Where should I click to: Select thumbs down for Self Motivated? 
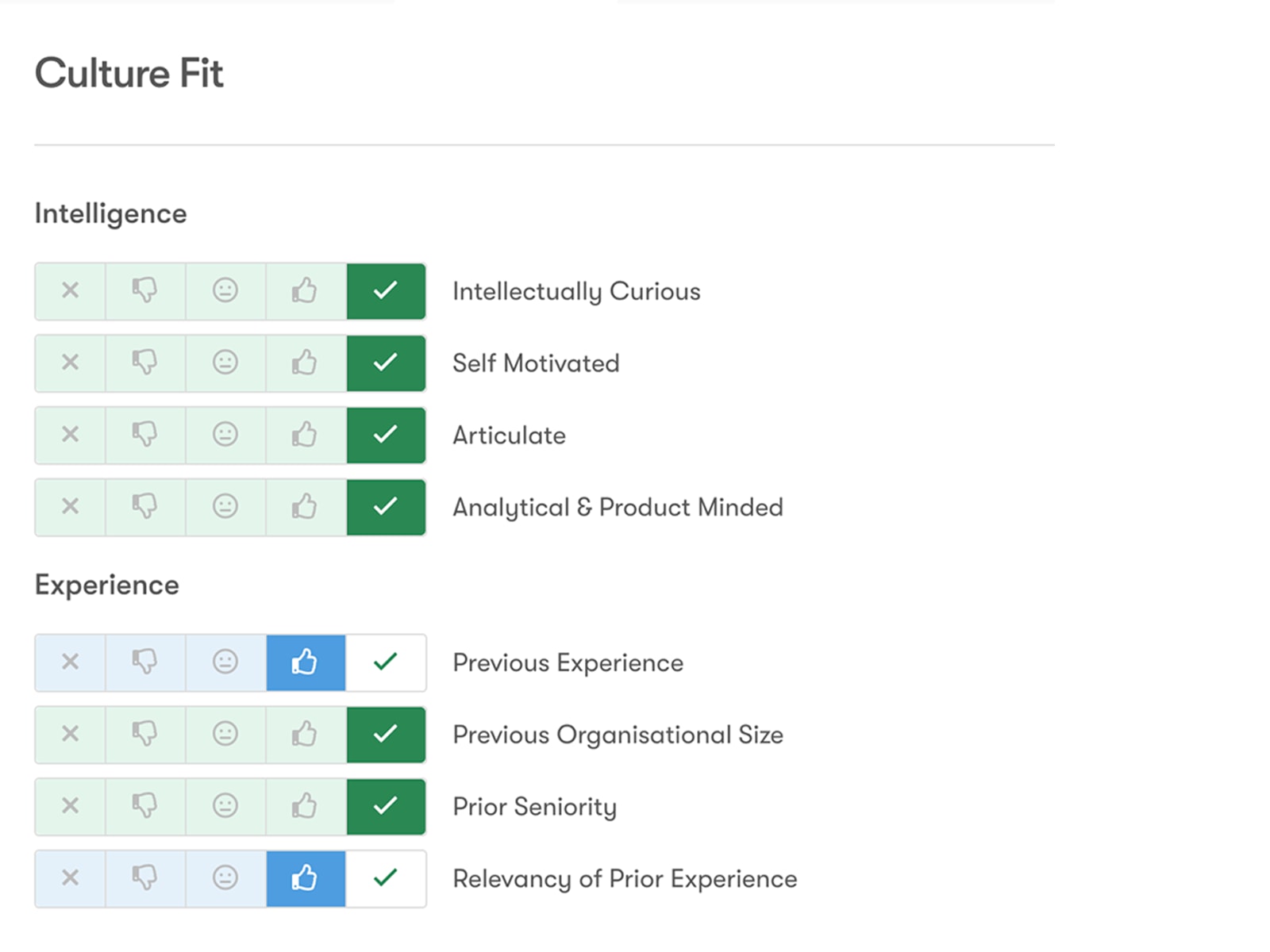point(145,363)
